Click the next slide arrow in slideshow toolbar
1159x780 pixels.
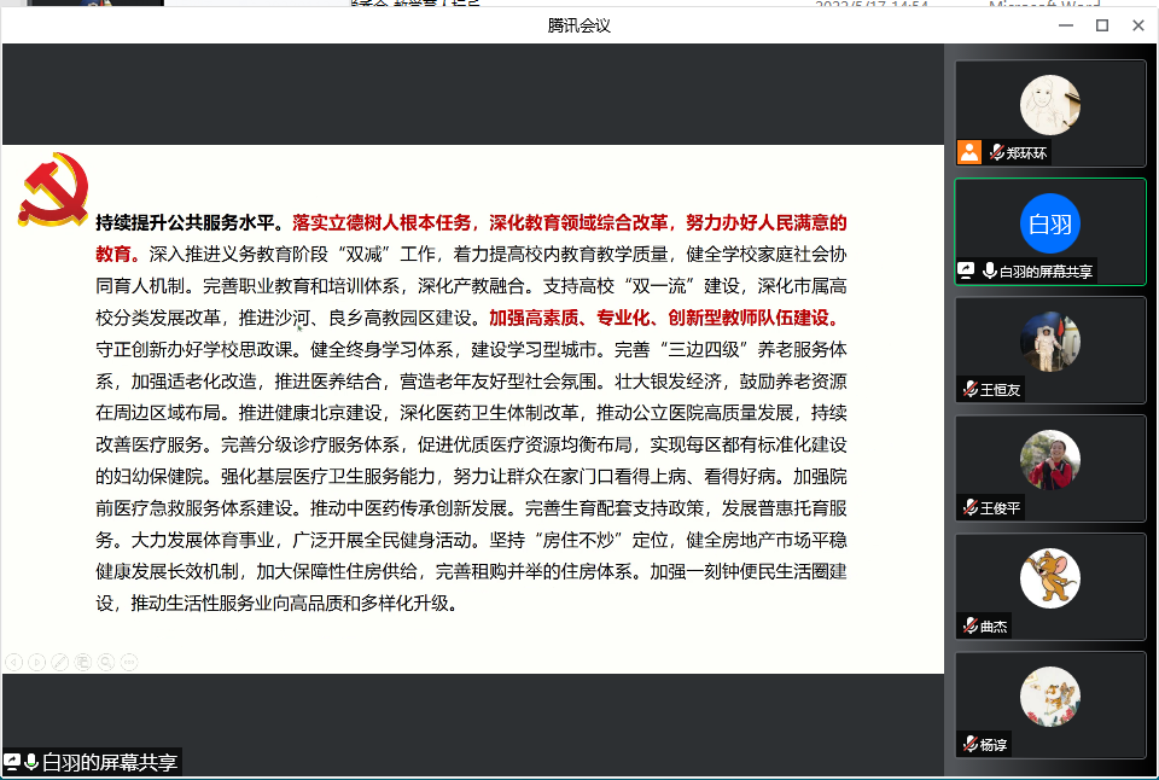37,661
